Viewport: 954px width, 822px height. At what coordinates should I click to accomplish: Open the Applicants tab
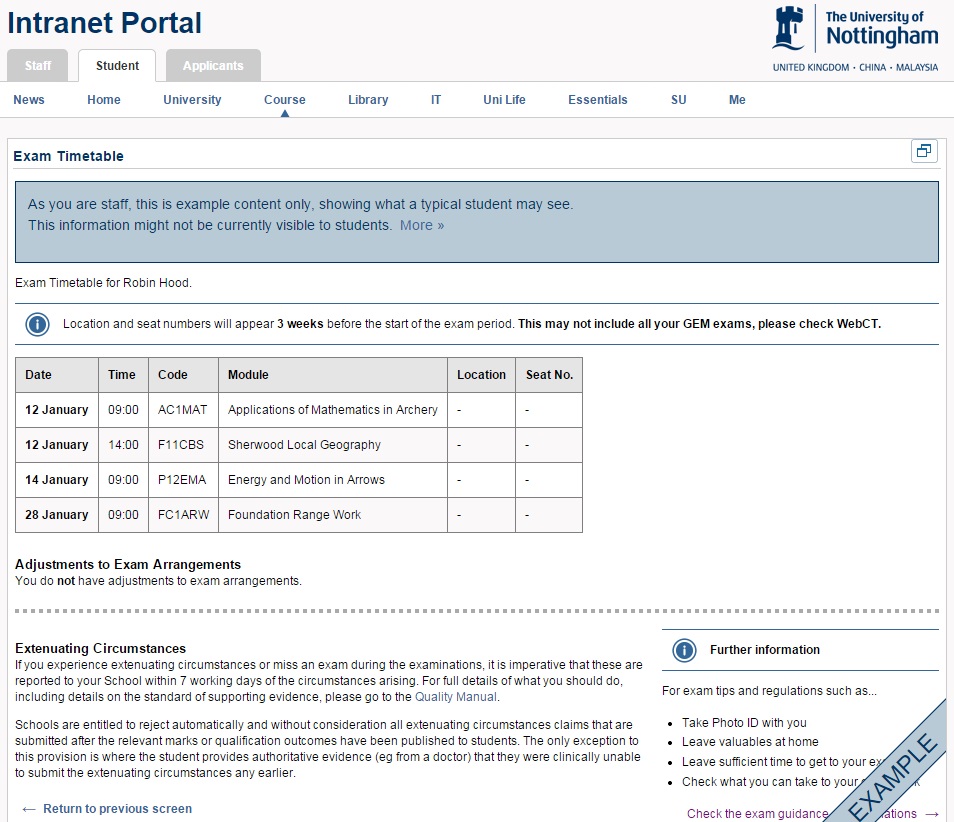[213, 66]
